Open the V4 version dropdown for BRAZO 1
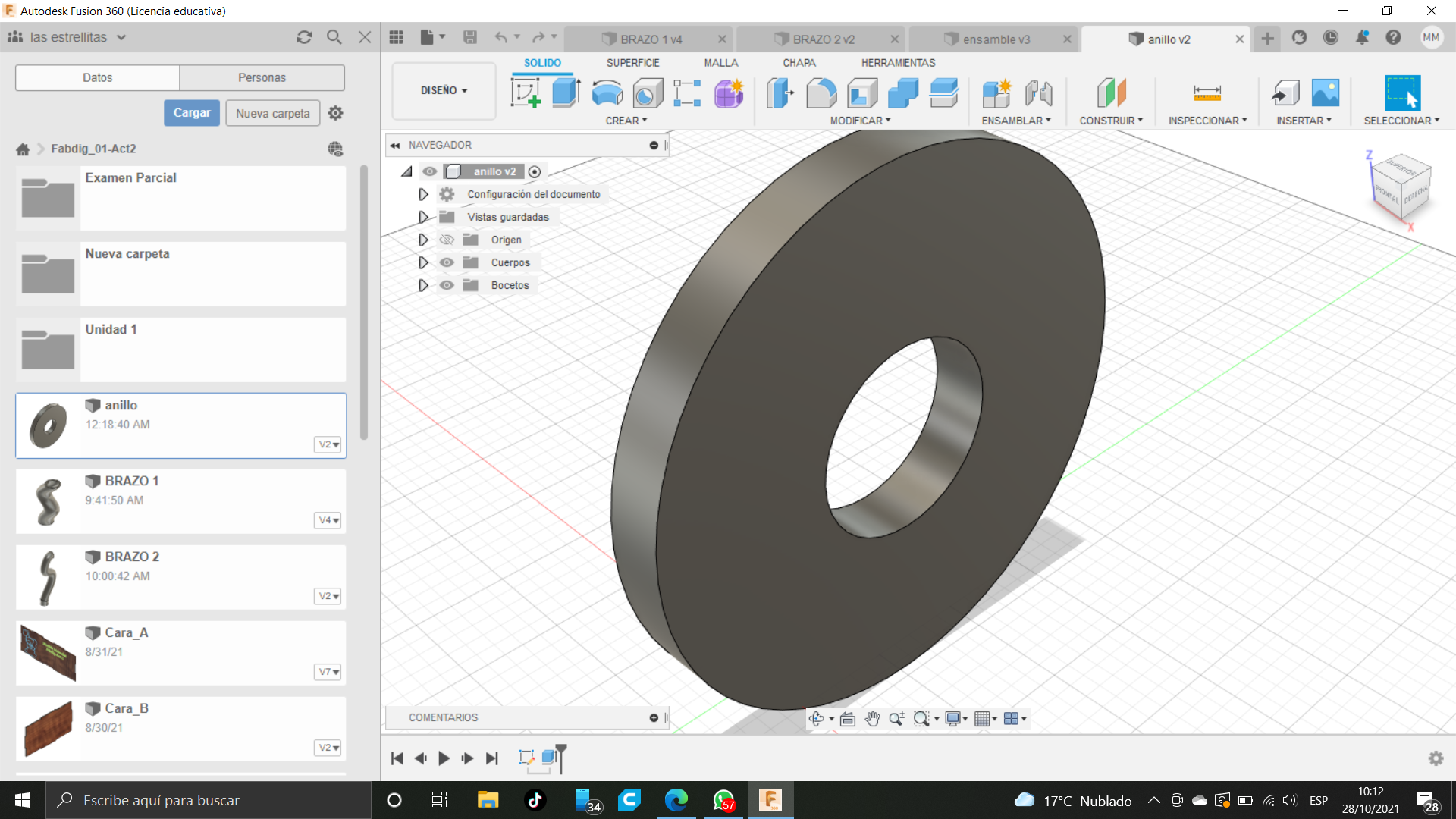 [x=328, y=520]
